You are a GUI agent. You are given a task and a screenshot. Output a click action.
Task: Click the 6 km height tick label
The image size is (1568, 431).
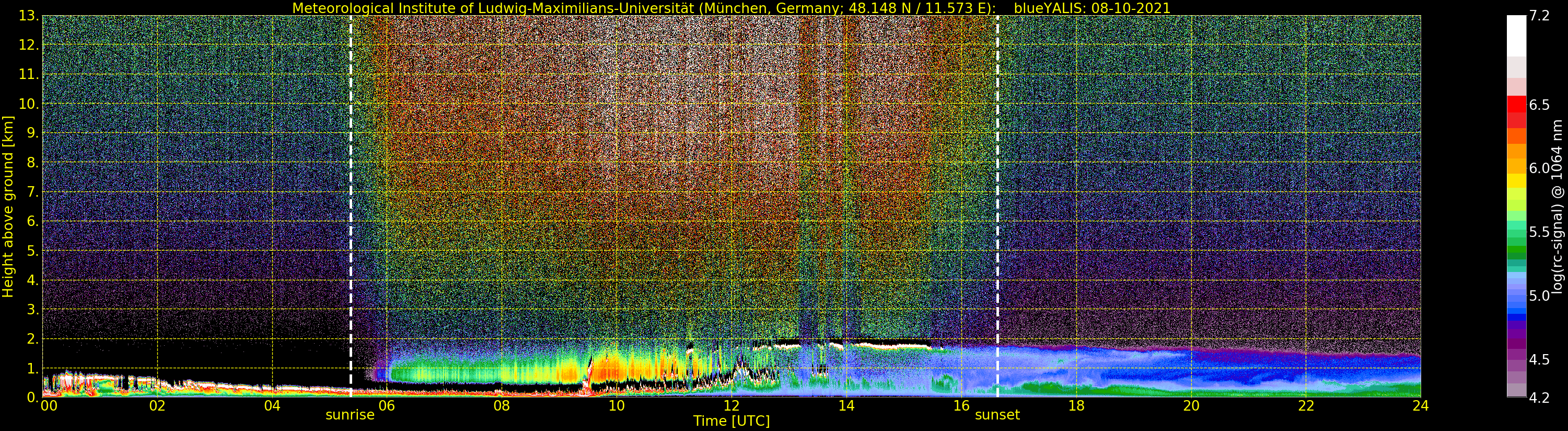tap(33, 221)
